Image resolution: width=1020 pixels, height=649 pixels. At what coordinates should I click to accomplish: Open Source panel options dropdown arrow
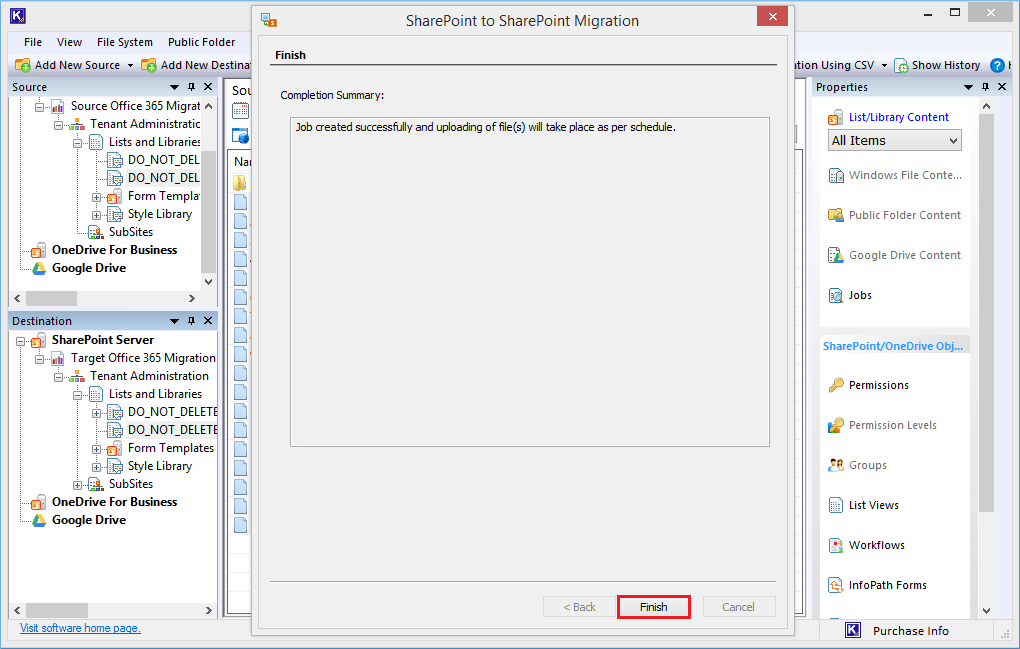[x=174, y=87]
